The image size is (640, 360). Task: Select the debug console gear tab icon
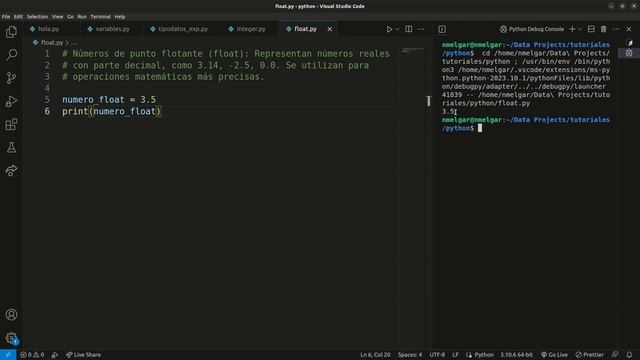coord(629,53)
